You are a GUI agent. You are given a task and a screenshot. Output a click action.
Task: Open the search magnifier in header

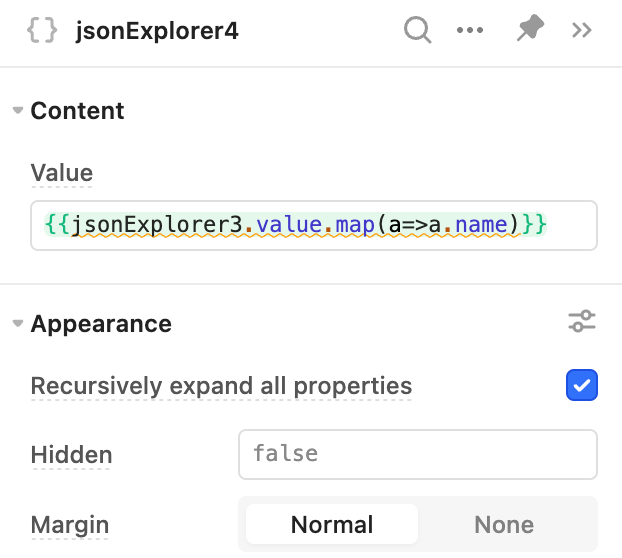pos(417,30)
